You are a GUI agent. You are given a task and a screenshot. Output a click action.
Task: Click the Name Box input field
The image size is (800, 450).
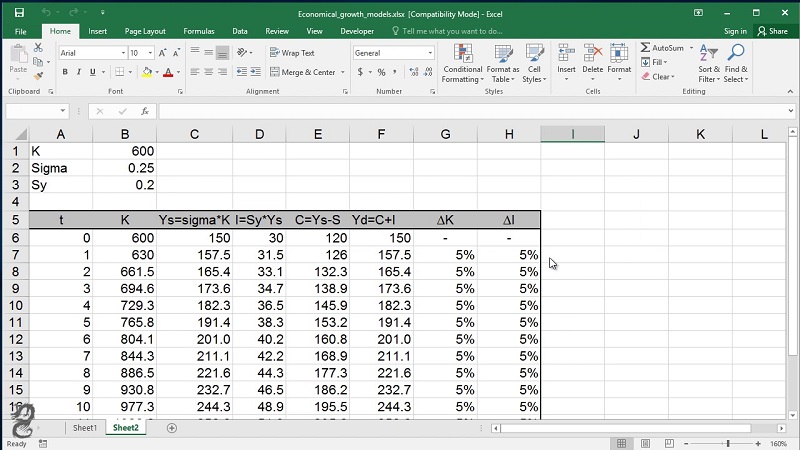point(35,111)
